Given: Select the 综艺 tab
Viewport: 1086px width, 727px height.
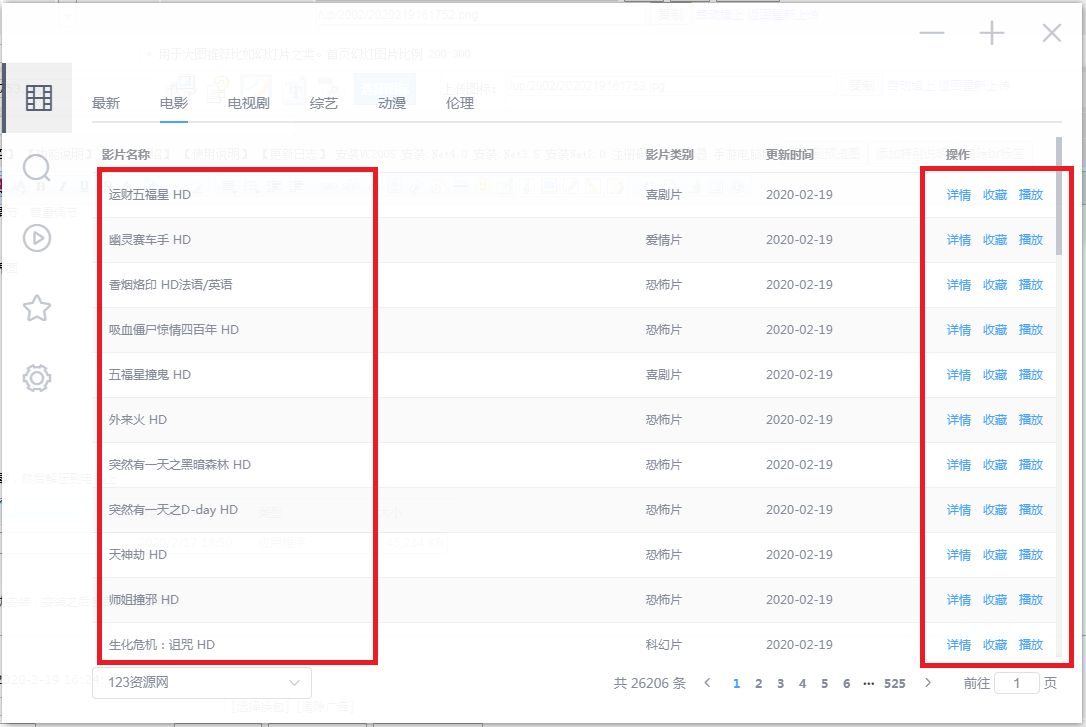Looking at the screenshot, I should 323,103.
